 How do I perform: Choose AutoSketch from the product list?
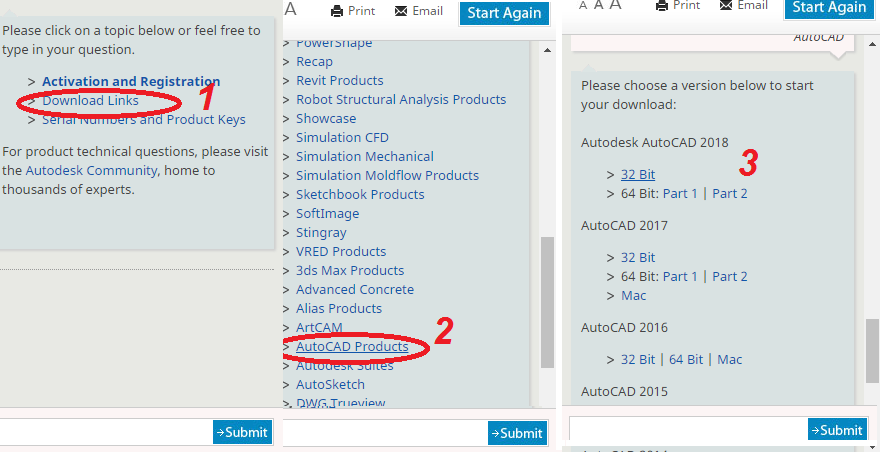[331, 385]
